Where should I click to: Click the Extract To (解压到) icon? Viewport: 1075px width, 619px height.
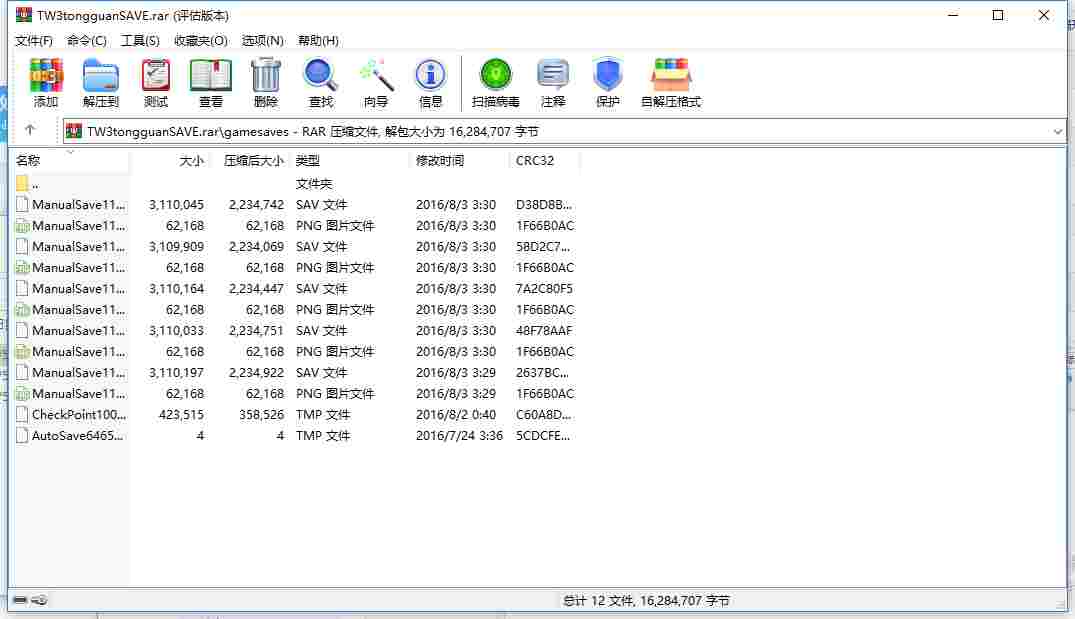[x=101, y=75]
